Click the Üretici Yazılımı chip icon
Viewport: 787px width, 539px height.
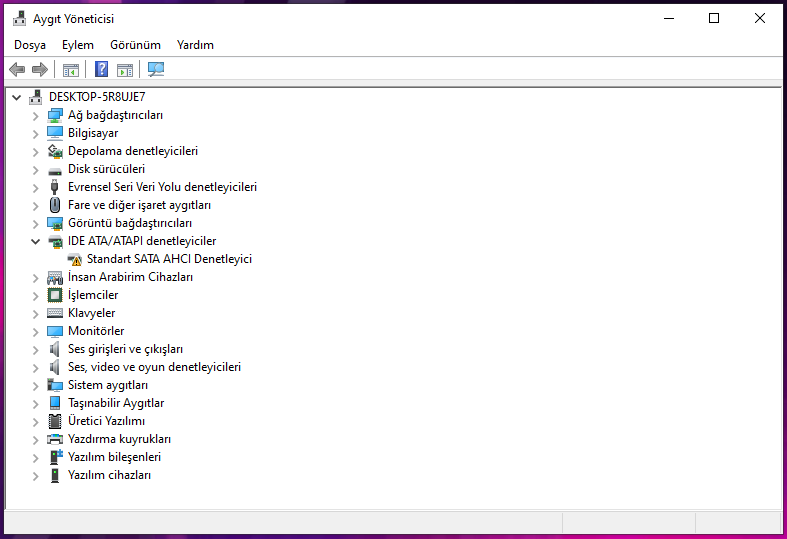[55, 421]
